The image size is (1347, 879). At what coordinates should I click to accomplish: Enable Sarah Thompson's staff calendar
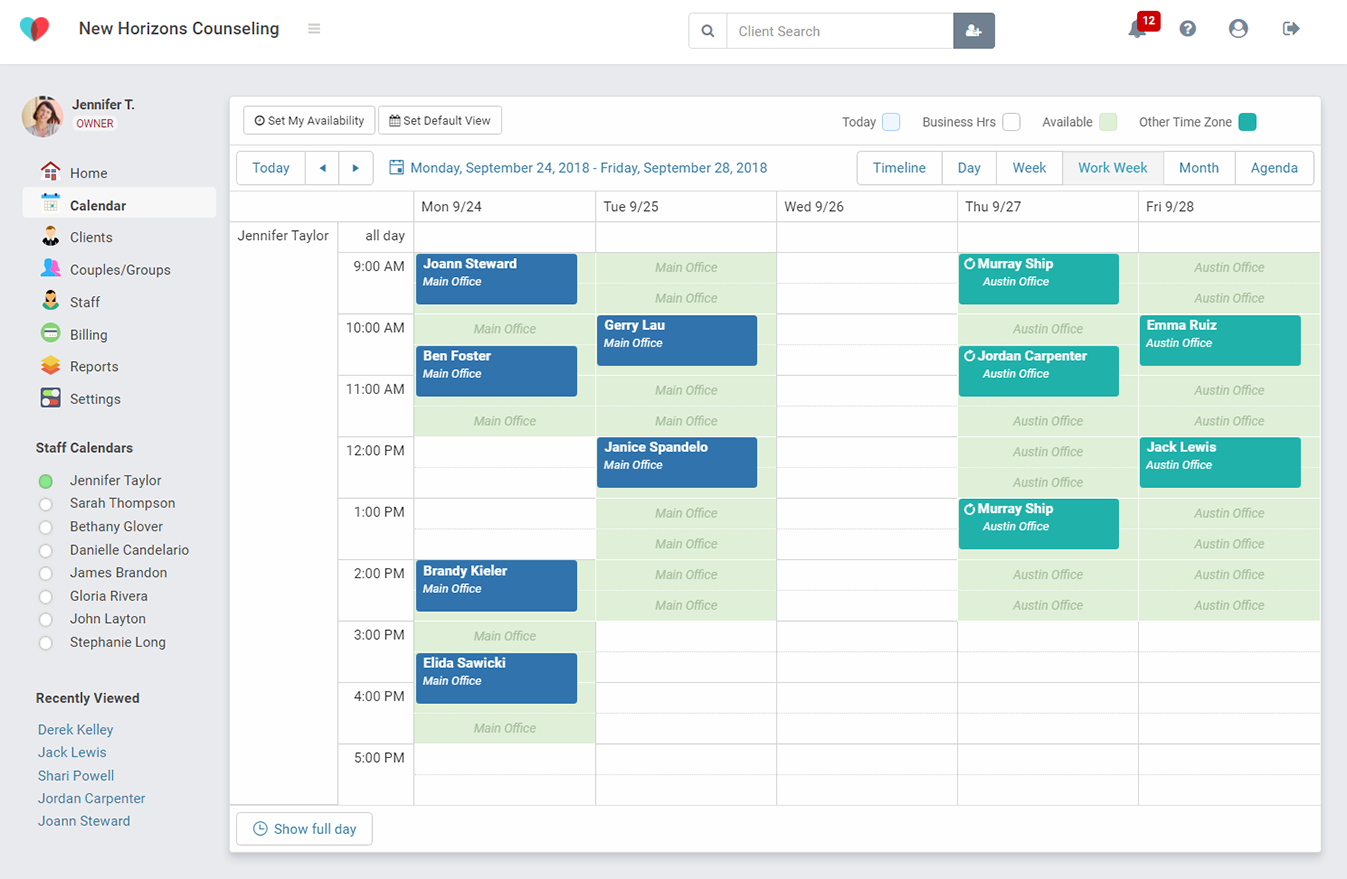45,504
